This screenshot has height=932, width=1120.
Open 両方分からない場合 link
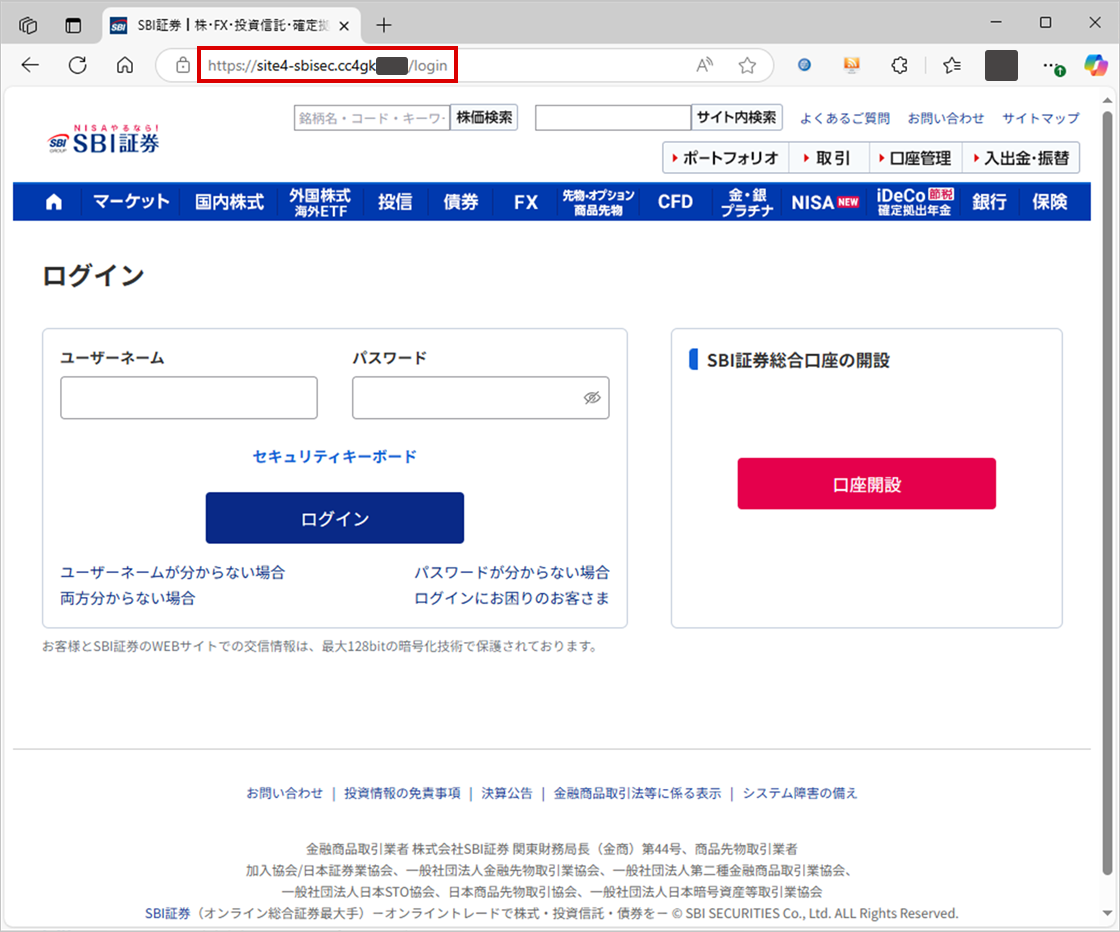click(x=127, y=598)
